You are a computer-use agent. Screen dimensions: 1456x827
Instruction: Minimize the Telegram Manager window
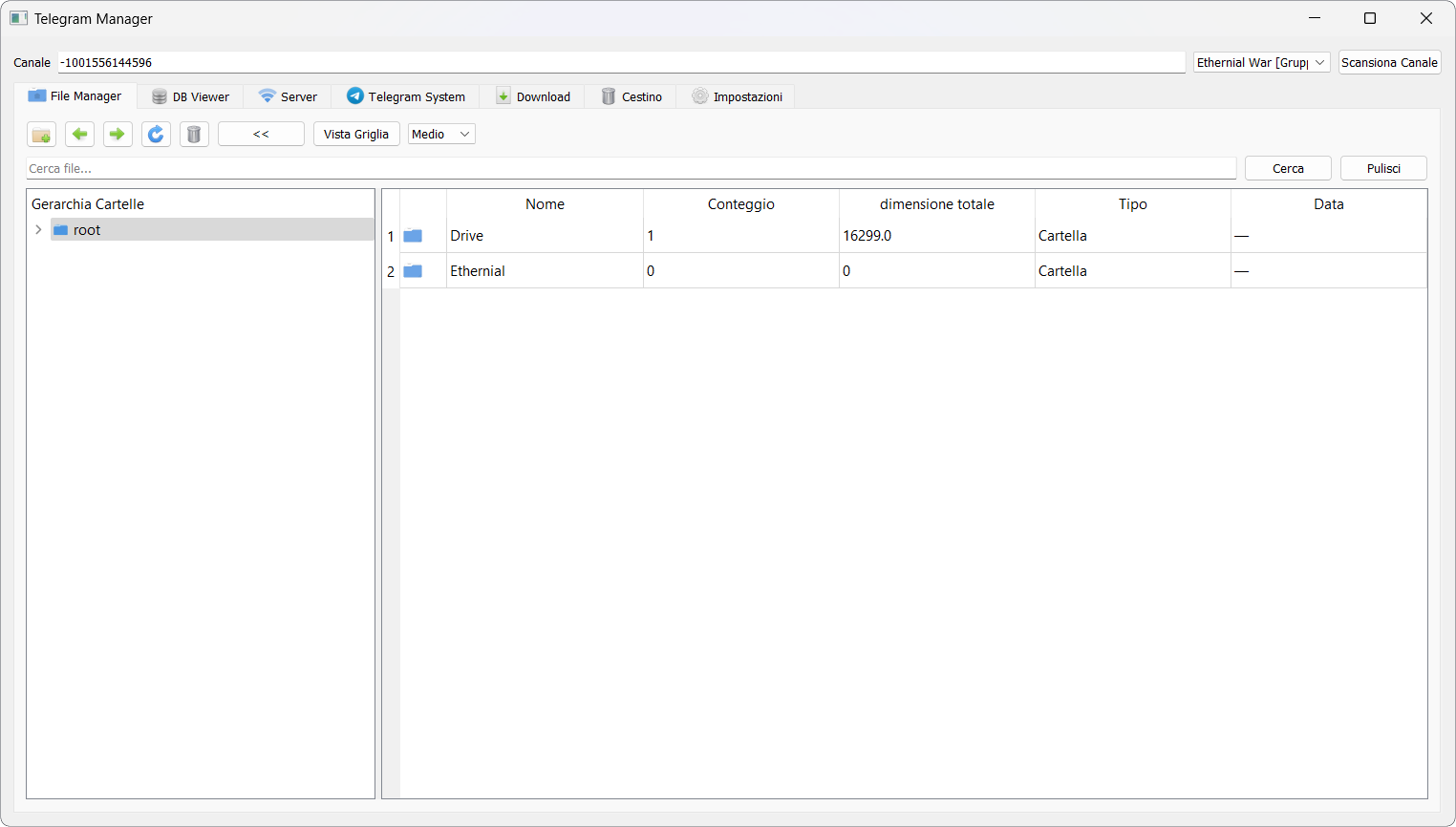tap(1315, 18)
